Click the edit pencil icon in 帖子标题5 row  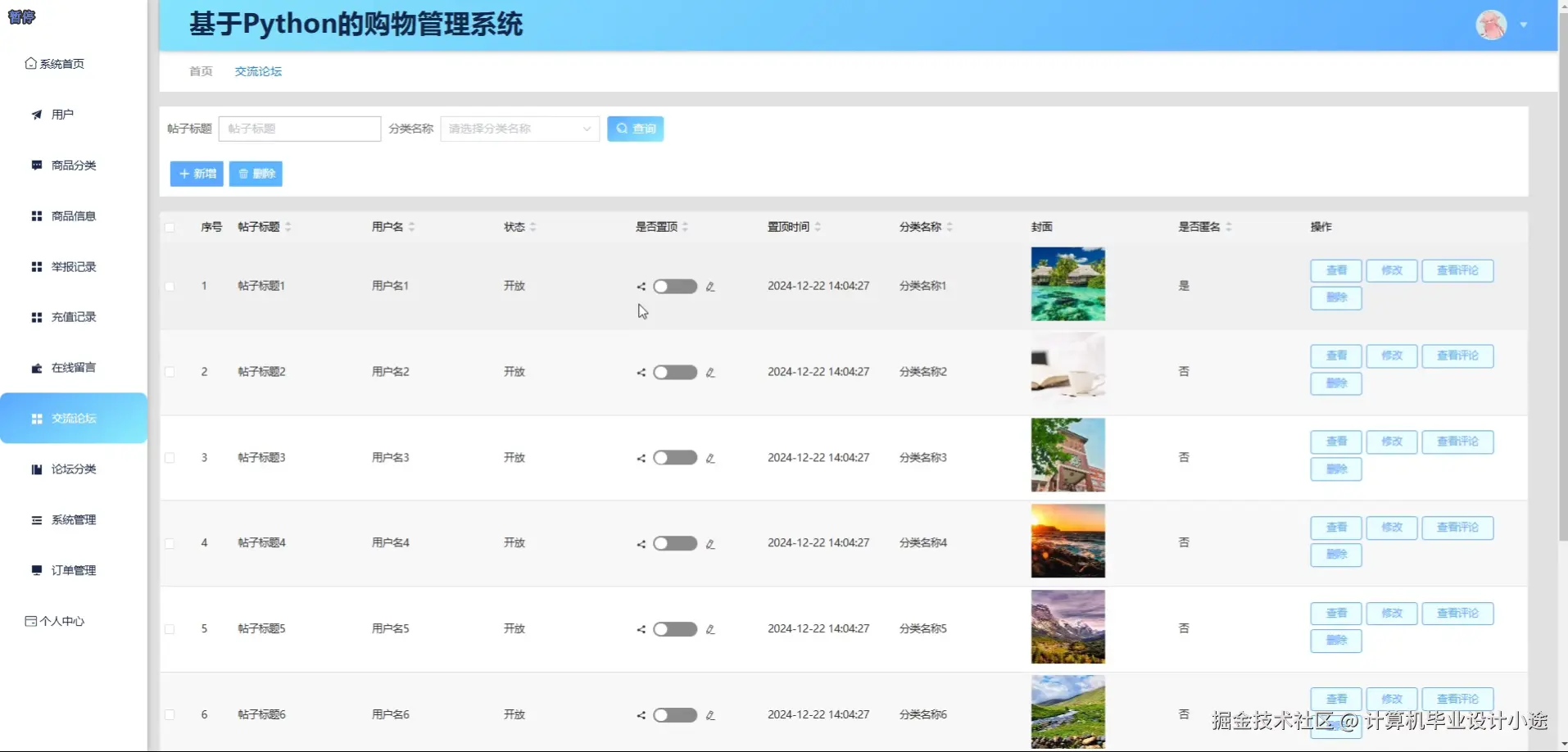pos(710,630)
